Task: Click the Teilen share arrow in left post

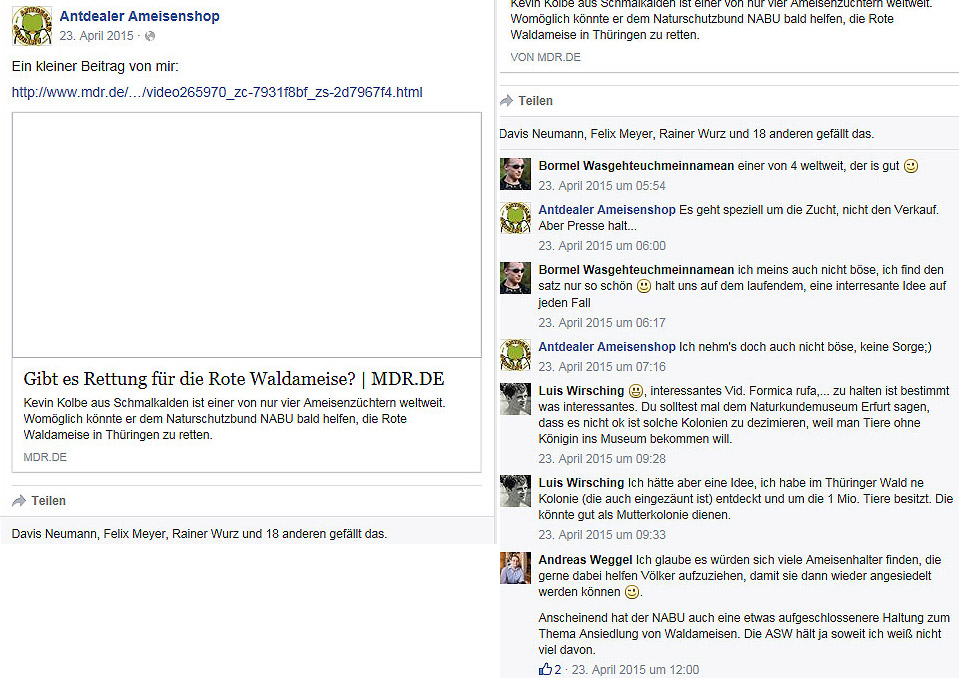Action: (x=19, y=500)
